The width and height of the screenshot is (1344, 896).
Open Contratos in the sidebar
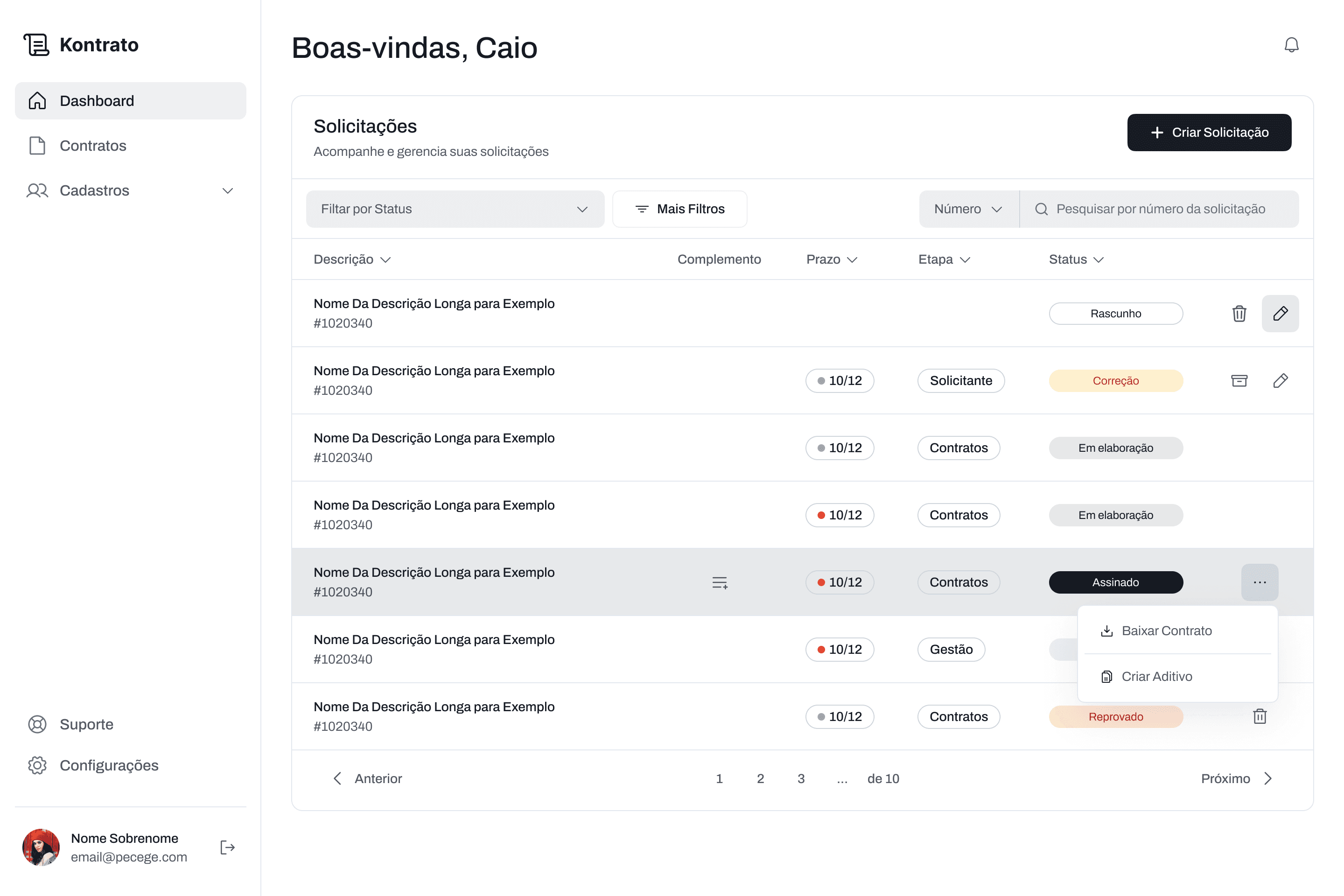(x=93, y=146)
